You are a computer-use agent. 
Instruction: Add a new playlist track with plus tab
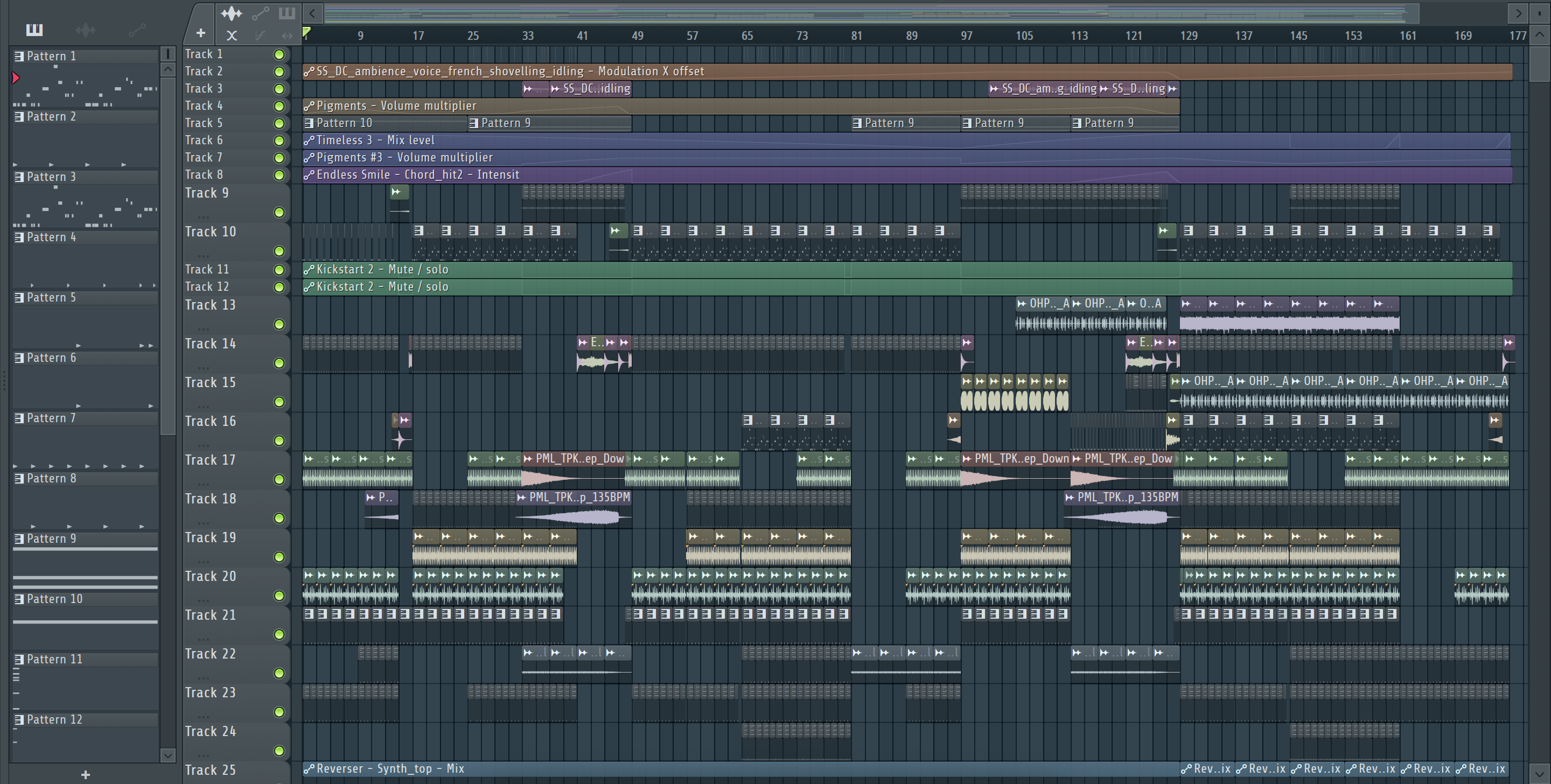(x=200, y=33)
